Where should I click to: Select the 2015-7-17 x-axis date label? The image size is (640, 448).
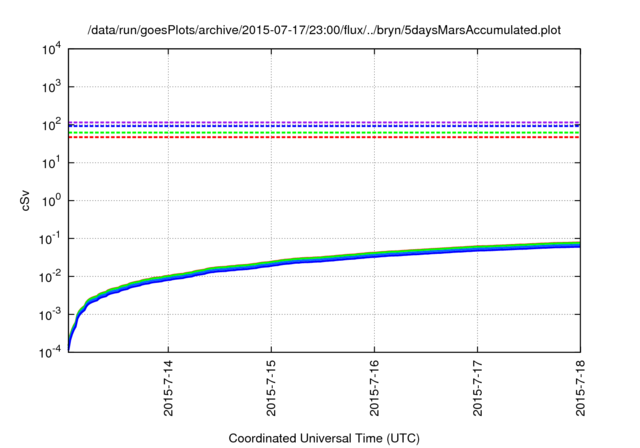click(478, 388)
